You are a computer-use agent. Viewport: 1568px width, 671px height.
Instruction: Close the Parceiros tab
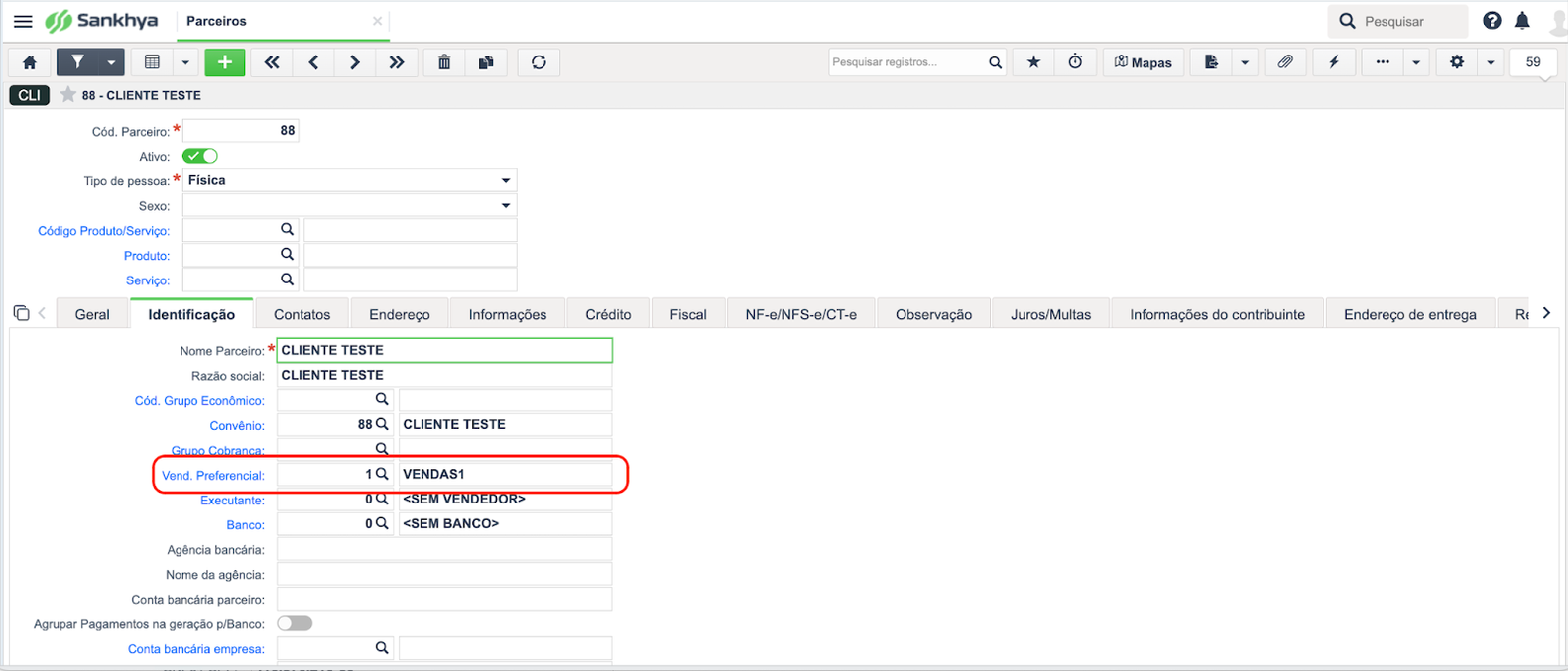(377, 21)
